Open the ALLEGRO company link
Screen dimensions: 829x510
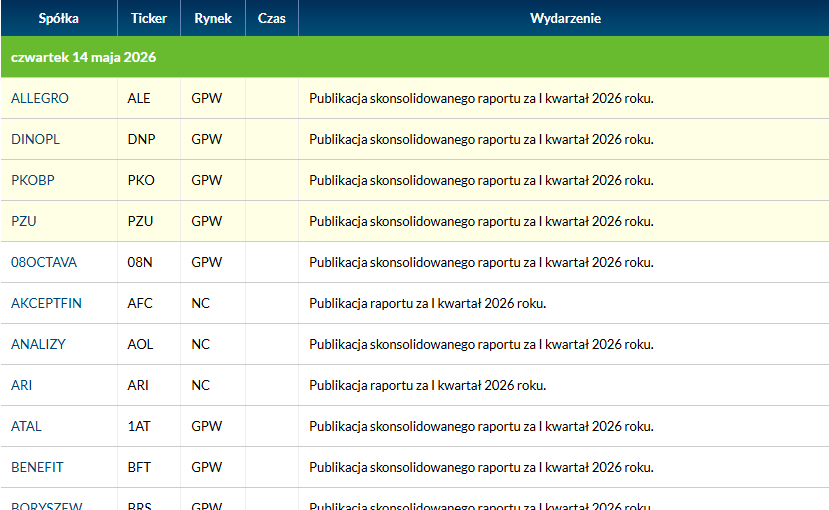click(x=40, y=98)
